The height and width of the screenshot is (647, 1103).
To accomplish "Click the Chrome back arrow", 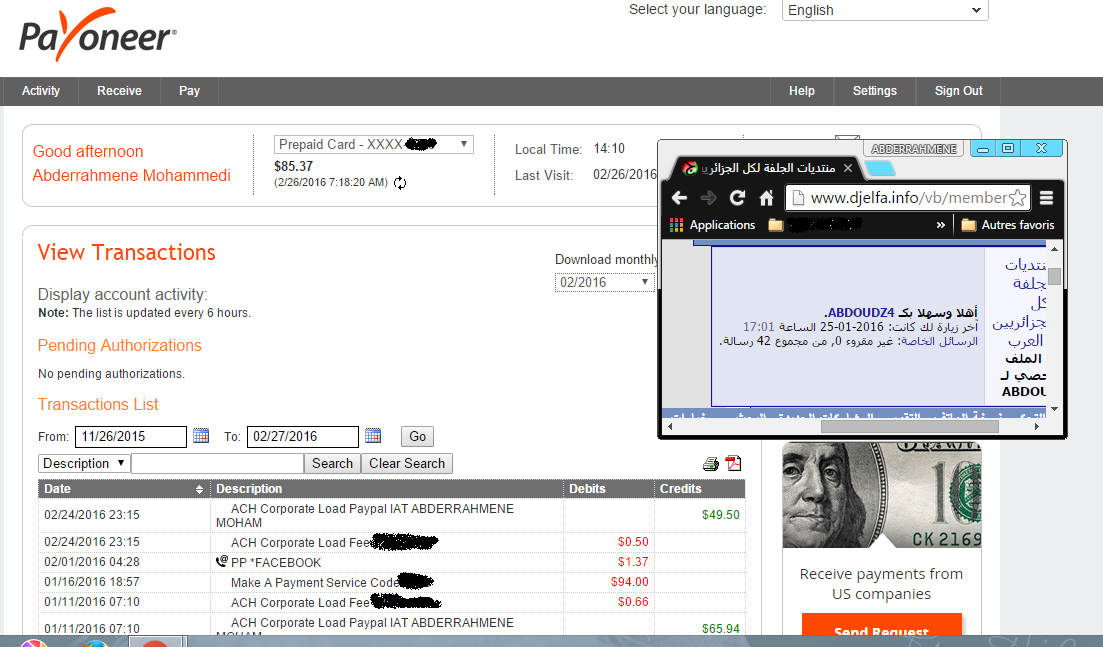I will [x=679, y=198].
